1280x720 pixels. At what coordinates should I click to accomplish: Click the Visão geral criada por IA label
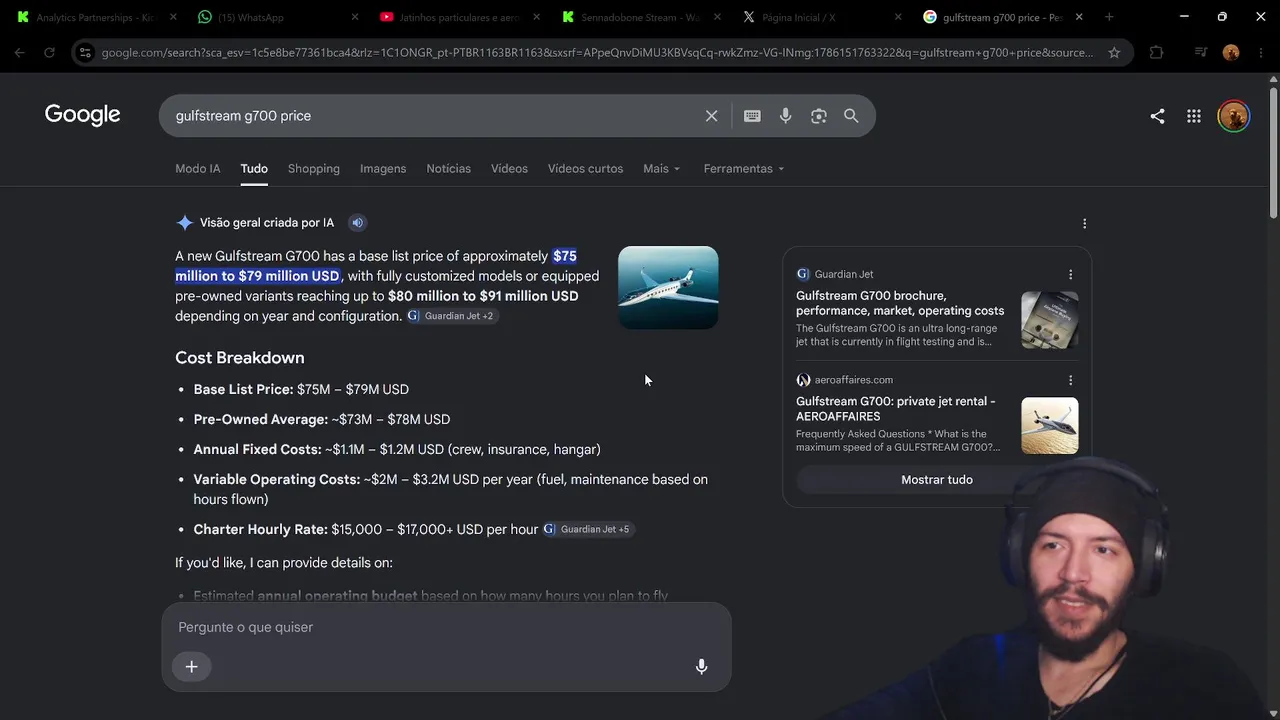click(267, 223)
